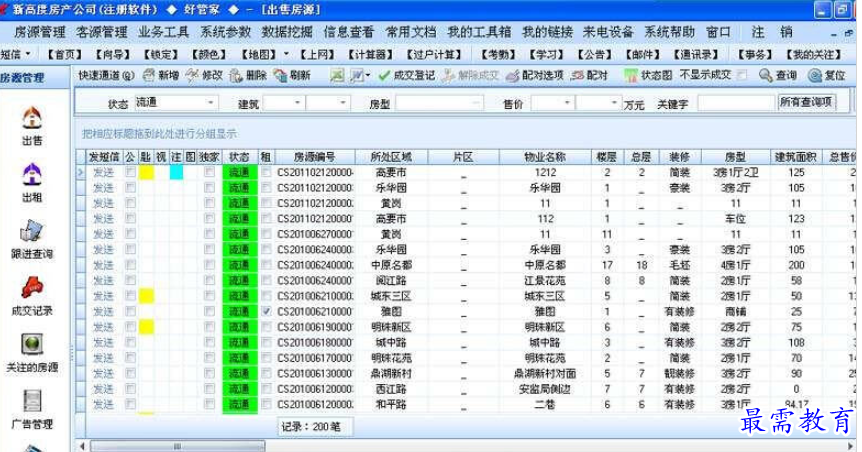
Task: Click green 流通 status cell in row 中原名都
Action: coord(239,265)
